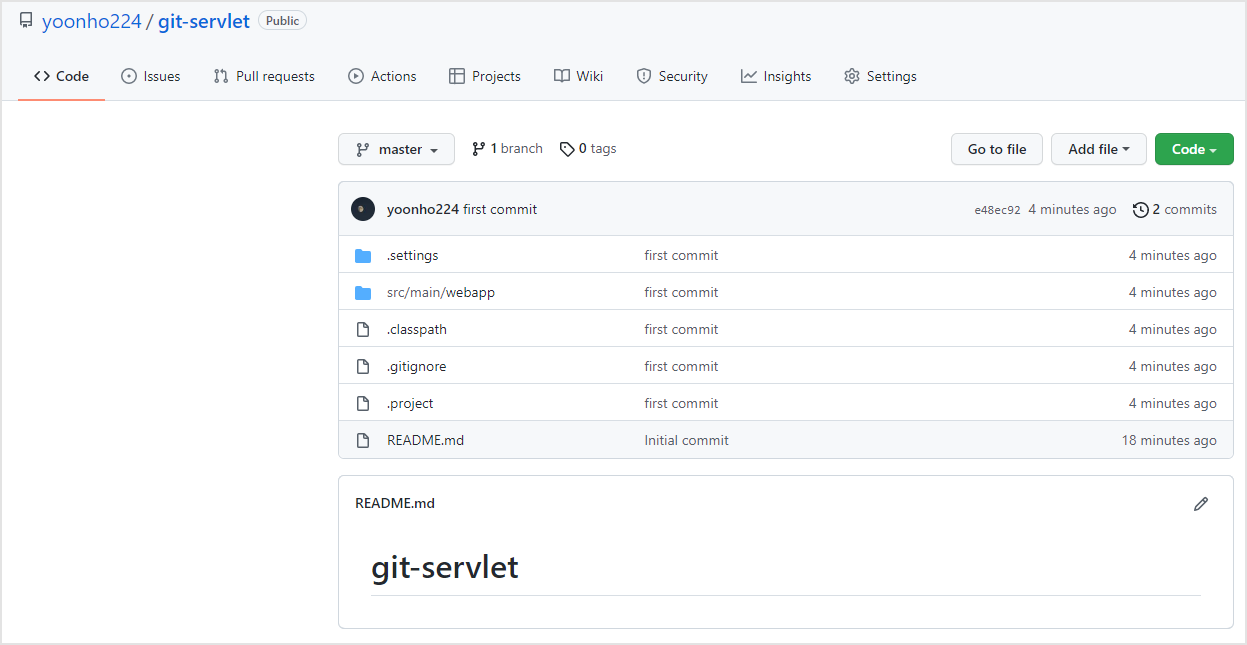Click the Insights graph icon
1247x645 pixels.
coord(749,76)
